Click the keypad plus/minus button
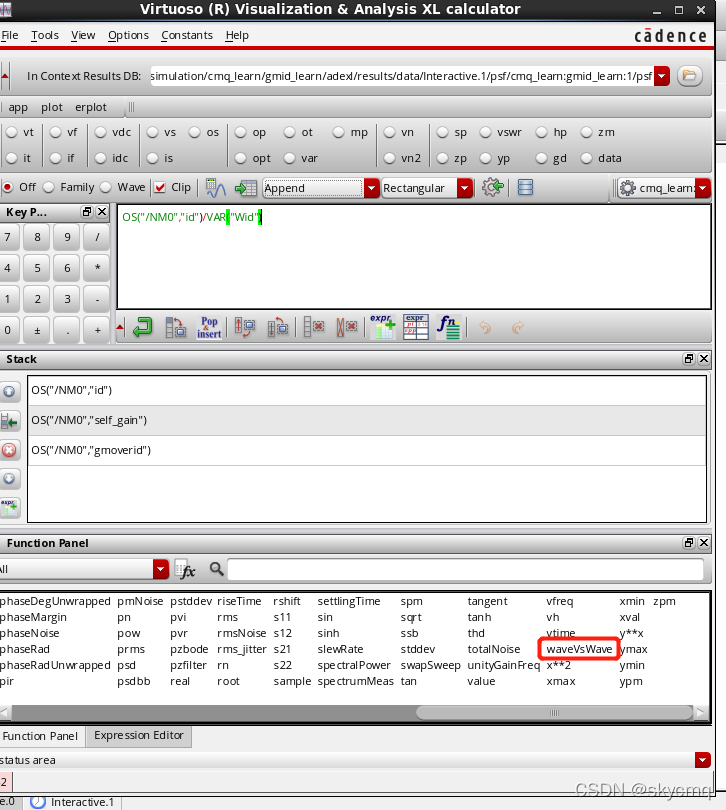This screenshot has height=810, width=726. (37, 331)
